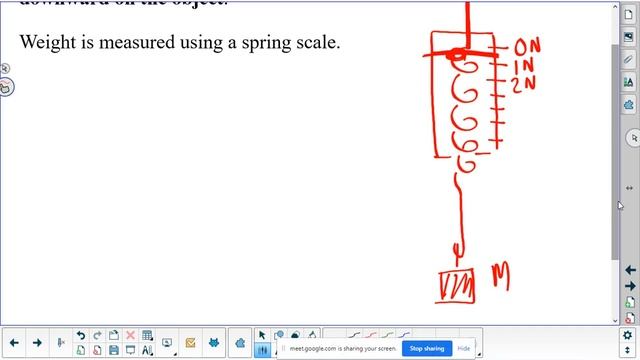Click the screen shade icon
640x360 pixels.
130,350
